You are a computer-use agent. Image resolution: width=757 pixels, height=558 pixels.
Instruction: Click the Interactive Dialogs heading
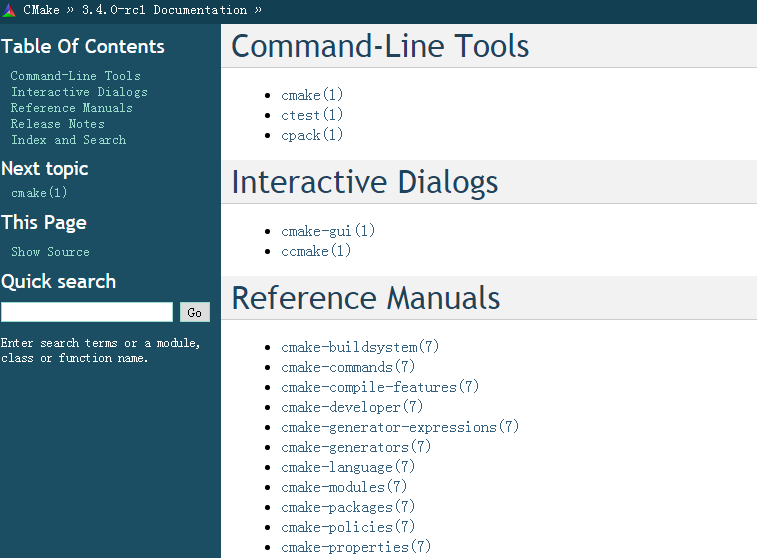pyautogui.click(x=364, y=182)
